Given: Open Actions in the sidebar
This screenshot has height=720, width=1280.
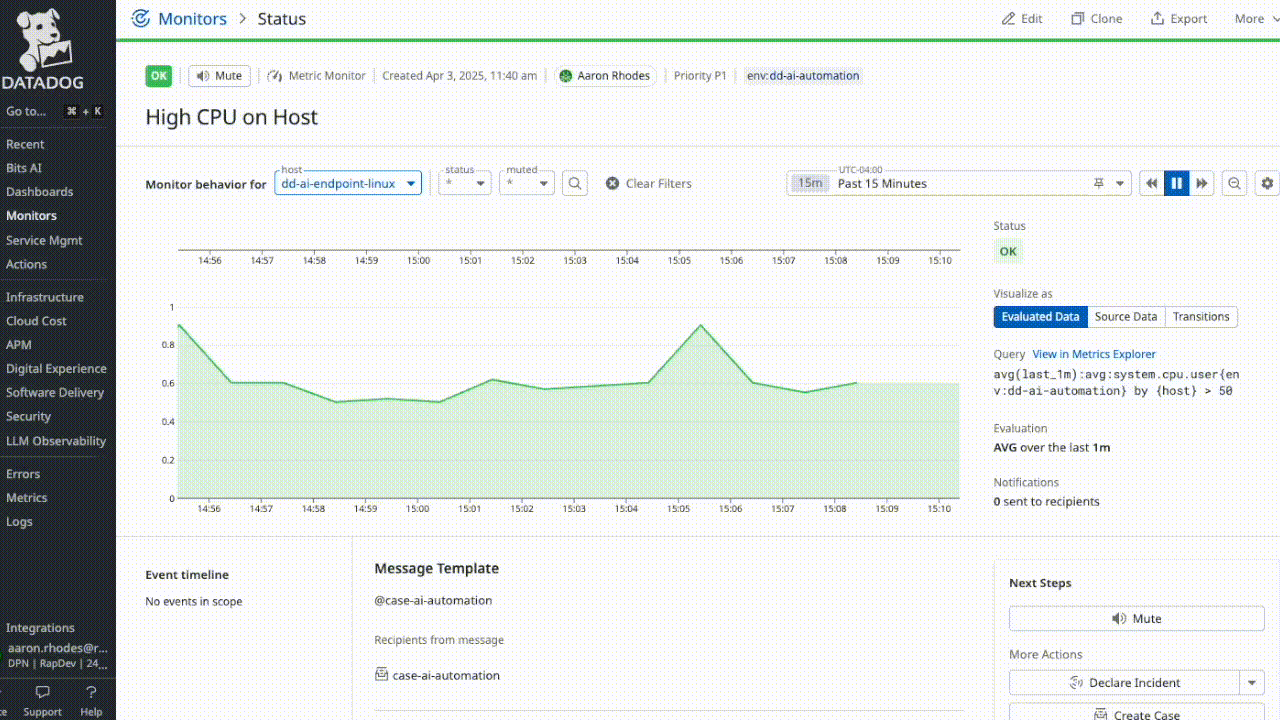Looking at the screenshot, I should click(26, 264).
